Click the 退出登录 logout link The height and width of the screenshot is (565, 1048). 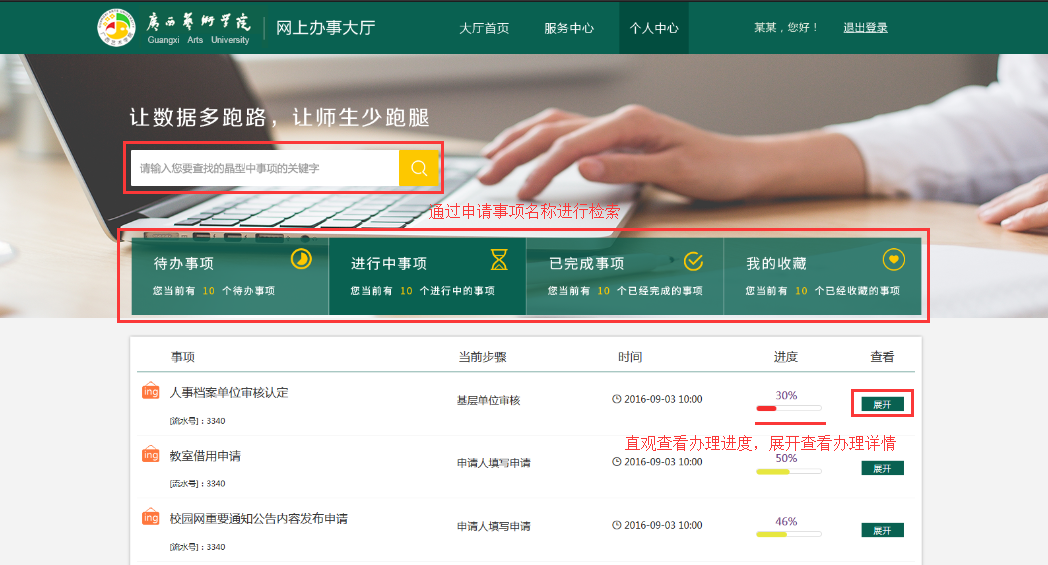pyautogui.click(x=865, y=28)
